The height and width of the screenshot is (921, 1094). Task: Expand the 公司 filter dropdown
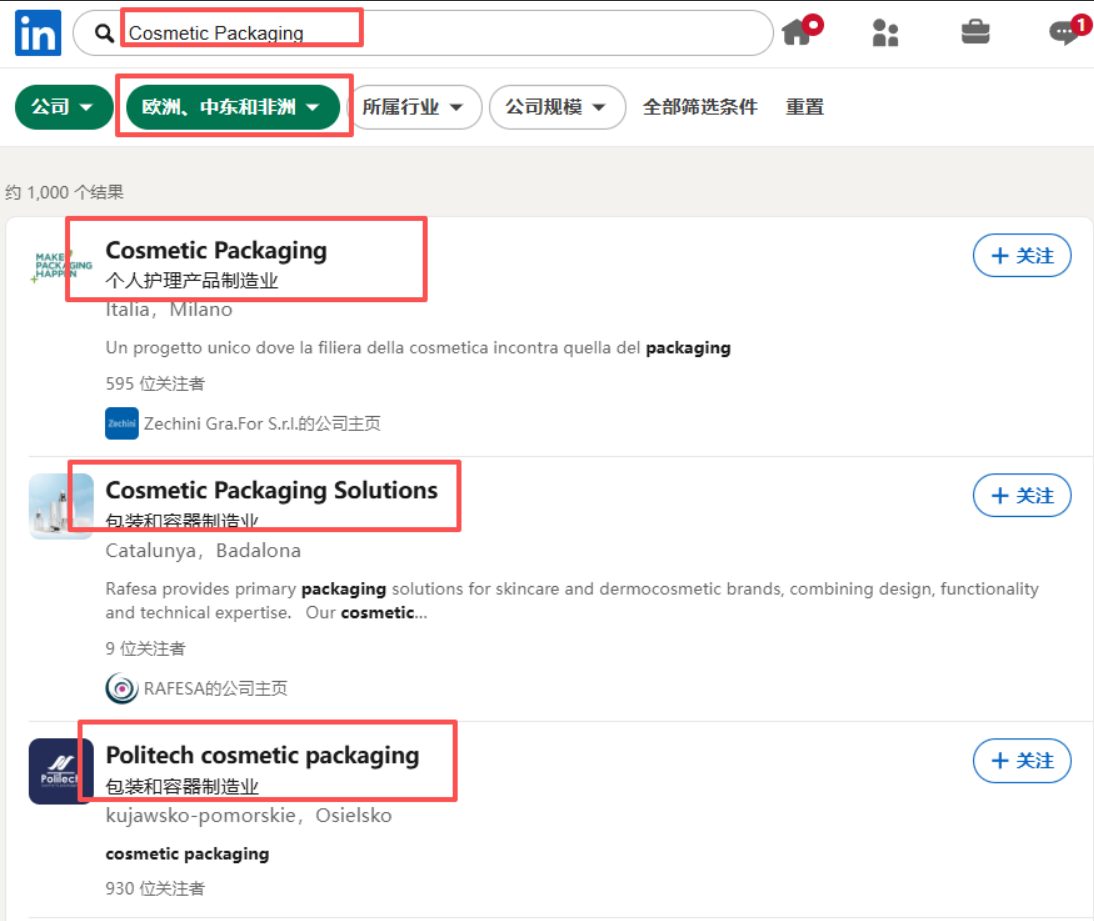click(63, 107)
